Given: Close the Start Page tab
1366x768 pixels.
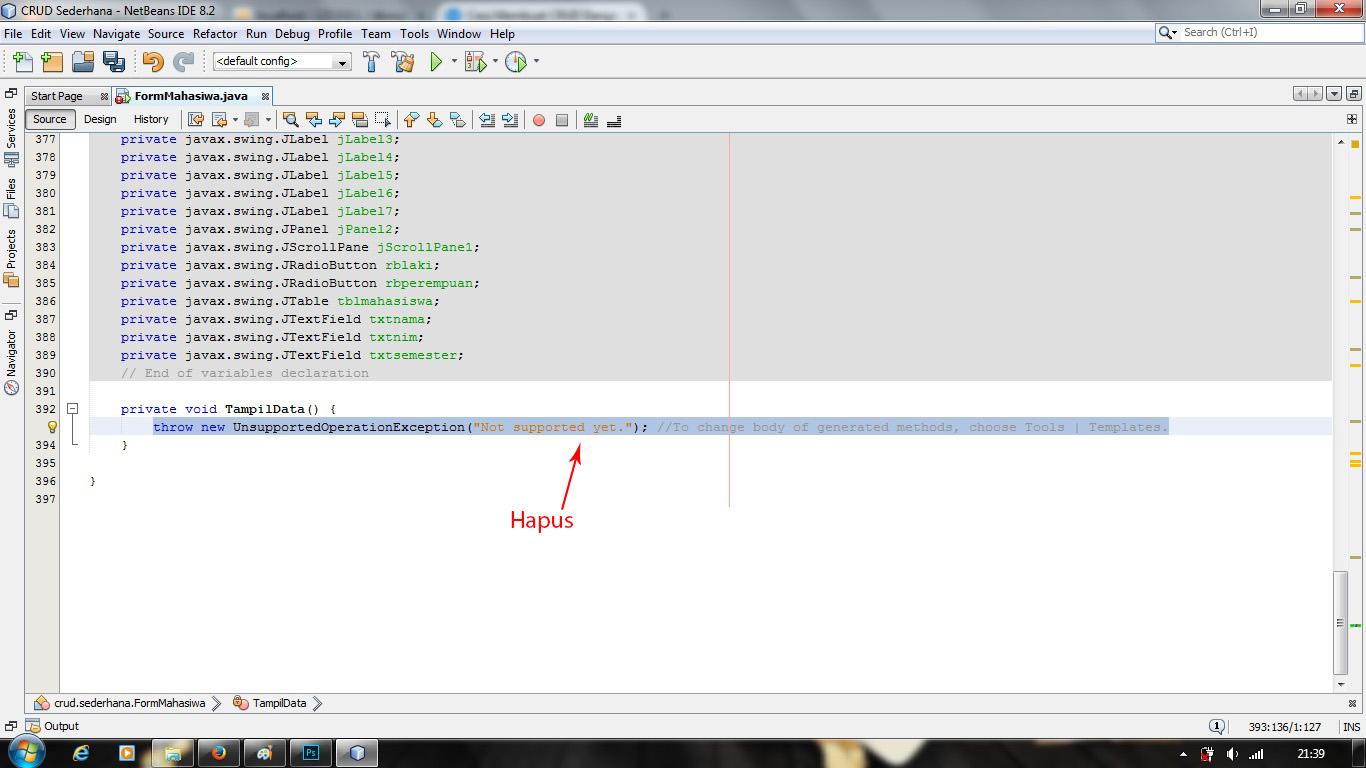Looking at the screenshot, I should click(104, 97).
